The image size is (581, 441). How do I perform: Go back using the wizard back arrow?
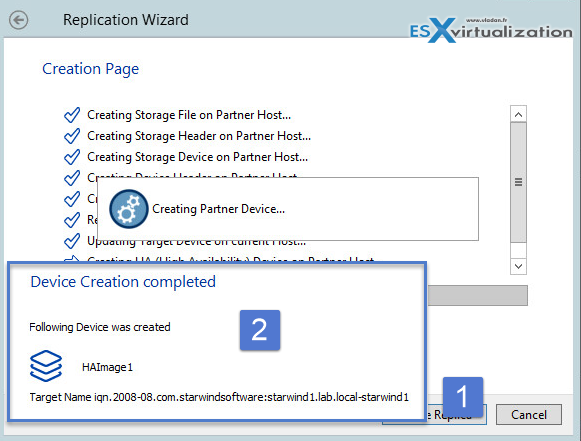(x=19, y=20)
